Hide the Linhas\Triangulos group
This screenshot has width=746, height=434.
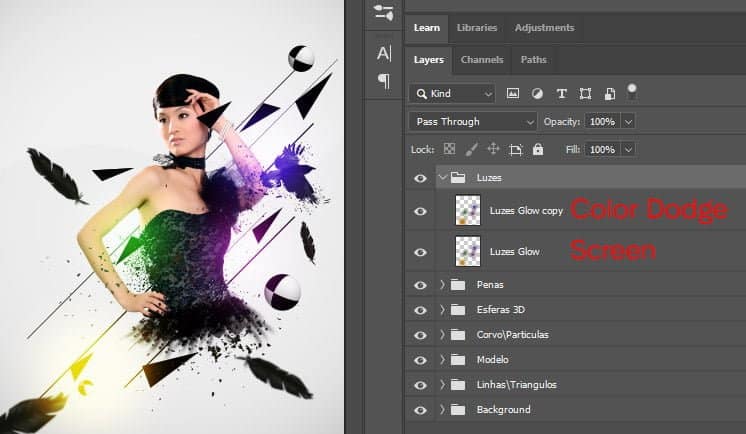[420, 385]
